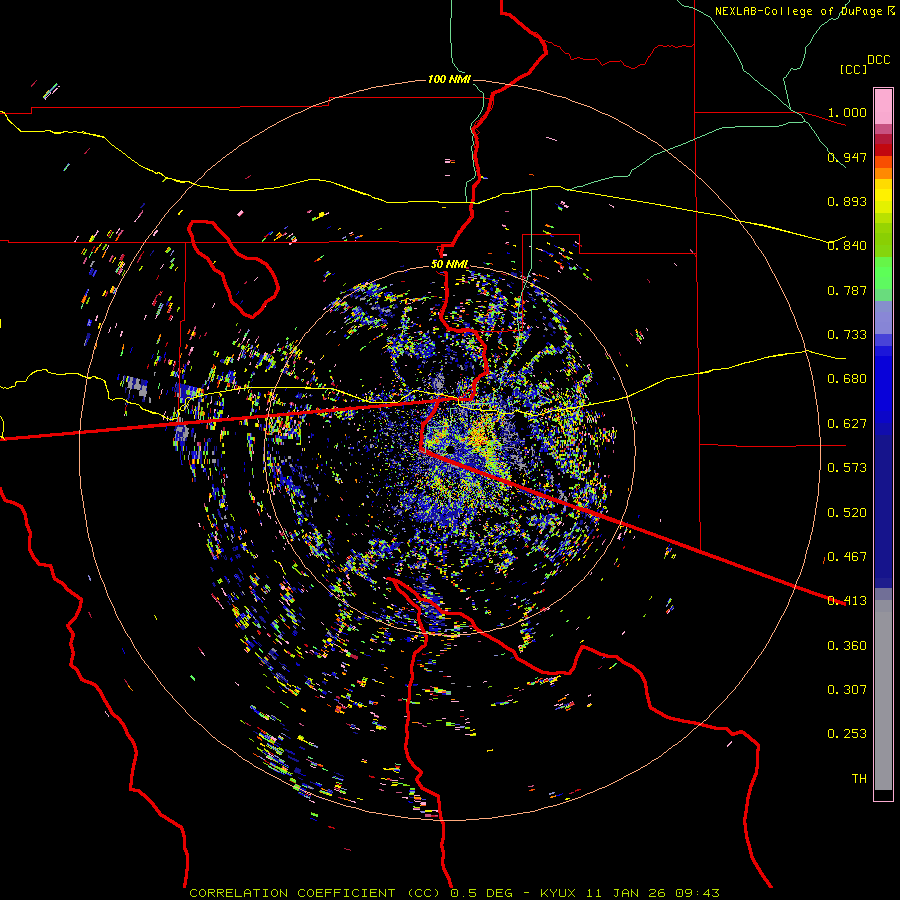
Task: Click the 11 JAN 26 date text
Action: pyautogui.click(x=624, y=893)
